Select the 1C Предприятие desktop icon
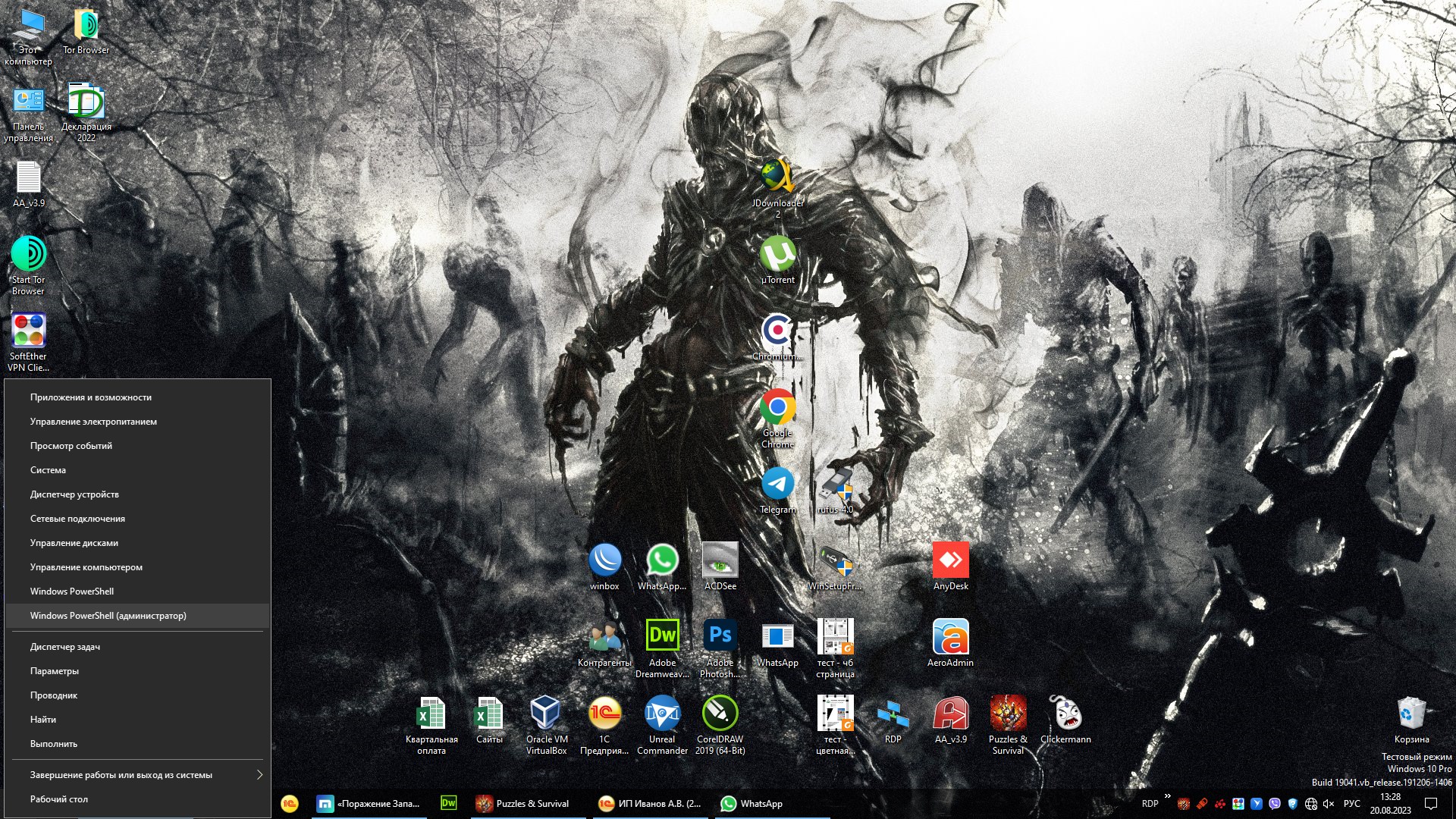This screenshot has height=819, width=1456. coord(604,725)
